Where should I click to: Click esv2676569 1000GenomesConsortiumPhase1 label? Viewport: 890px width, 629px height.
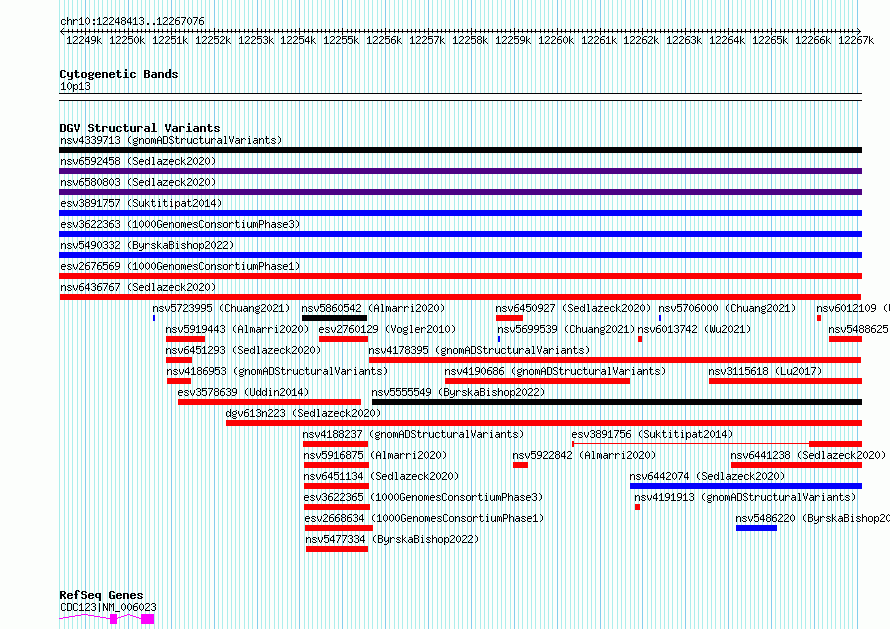coord(180,266)
